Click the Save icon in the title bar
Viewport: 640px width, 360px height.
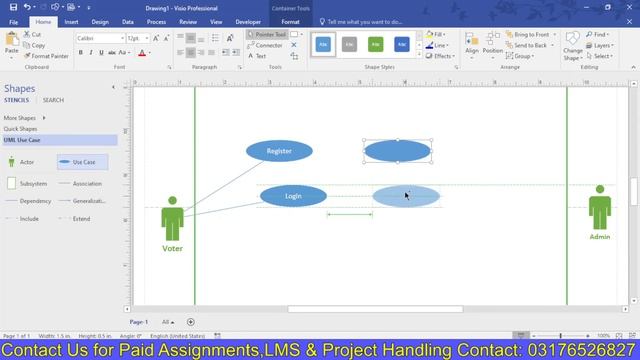(13, 7)
